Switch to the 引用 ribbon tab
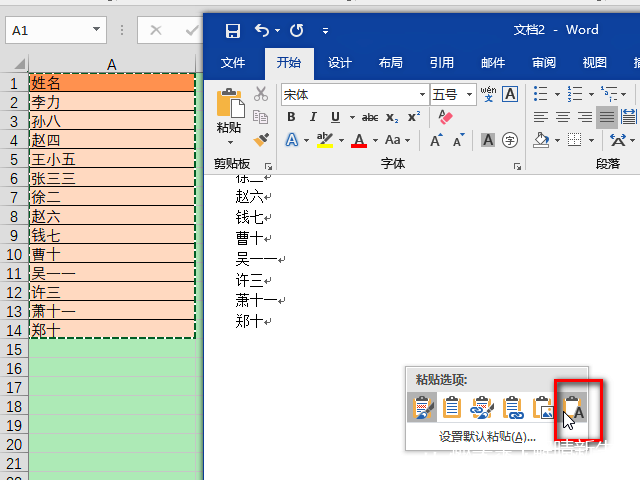The image size is (640, 480). tap(442, 63)
